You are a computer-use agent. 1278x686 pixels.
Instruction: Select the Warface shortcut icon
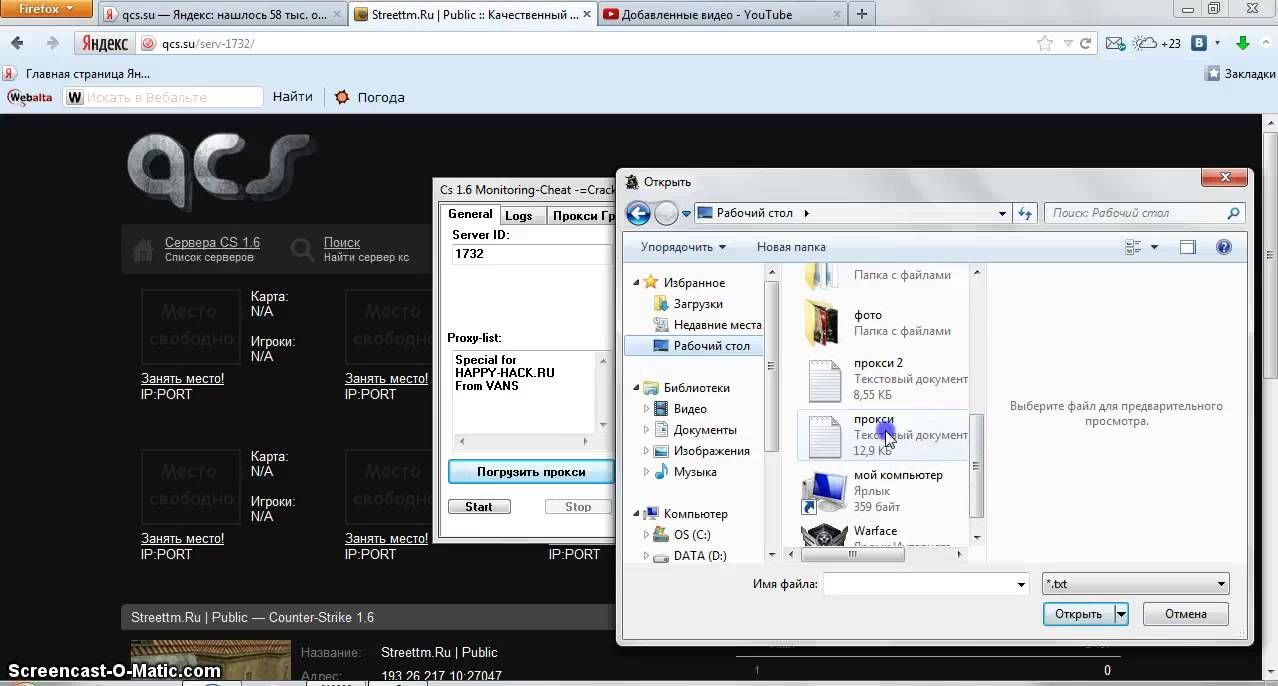click(x=825, y=536)
